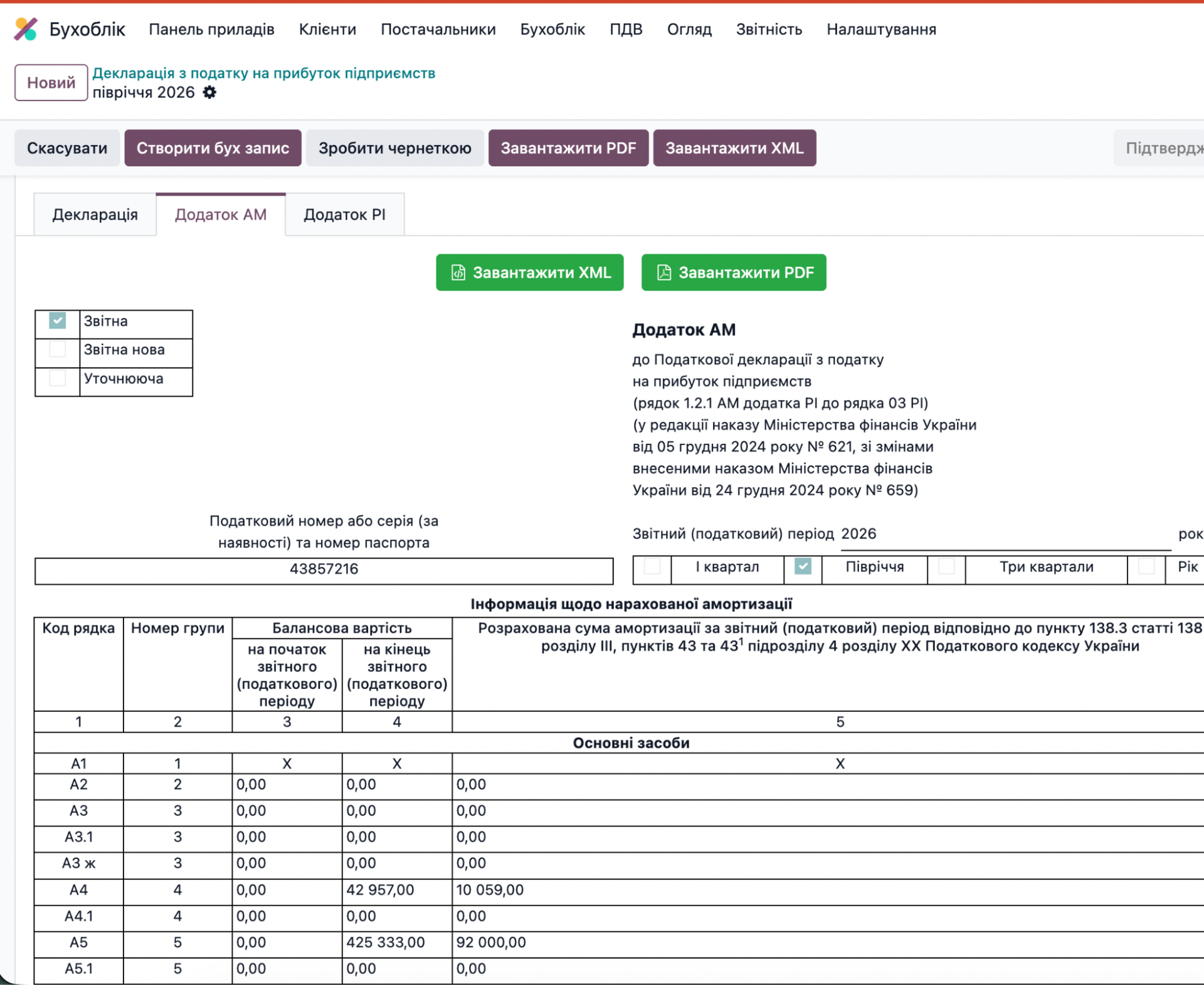Click the Новий button
The height and width of the screenshot is (985, 1204).
point(51,83)
